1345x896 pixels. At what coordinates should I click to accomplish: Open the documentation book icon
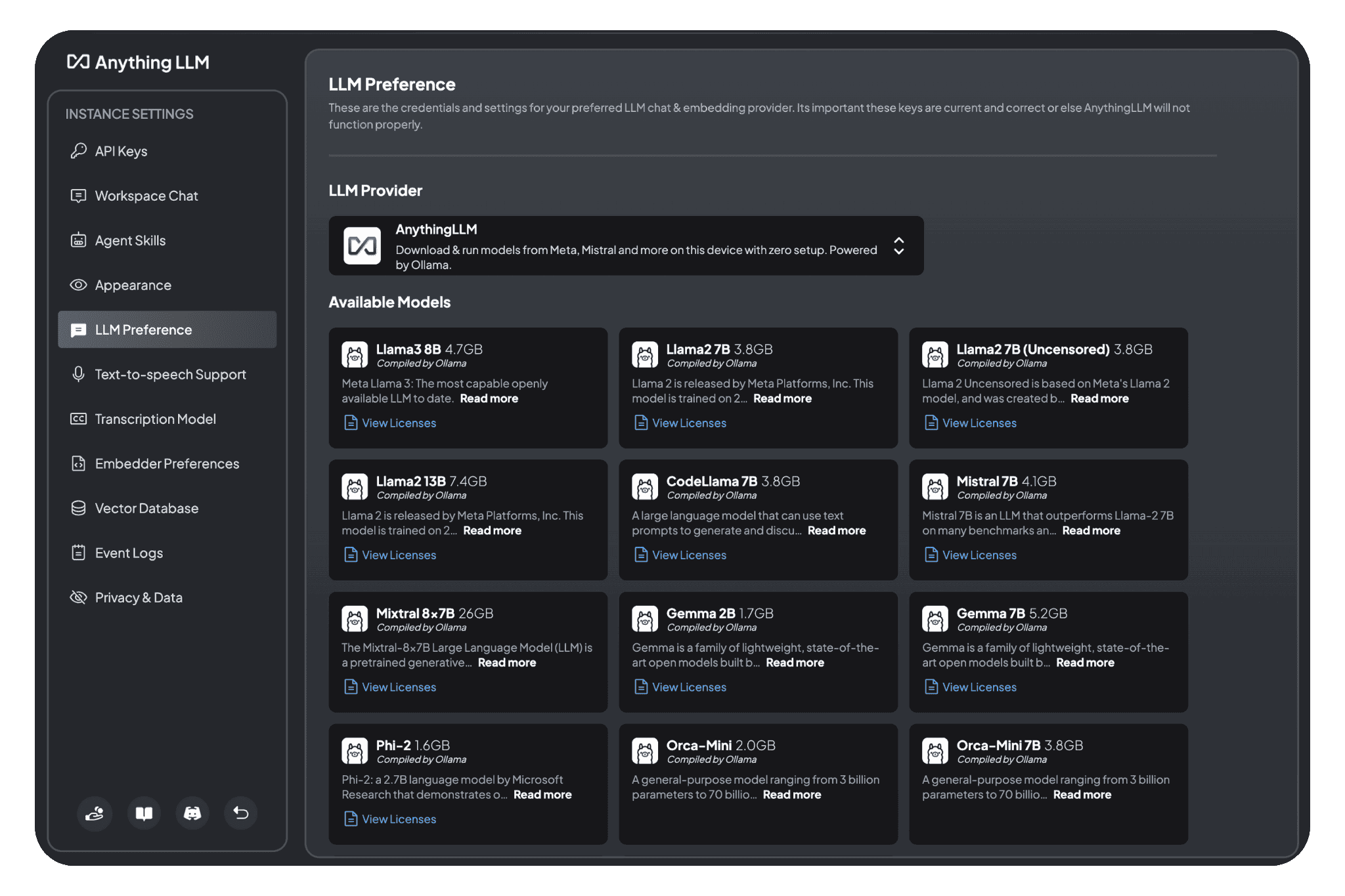[x=144, y=813]
